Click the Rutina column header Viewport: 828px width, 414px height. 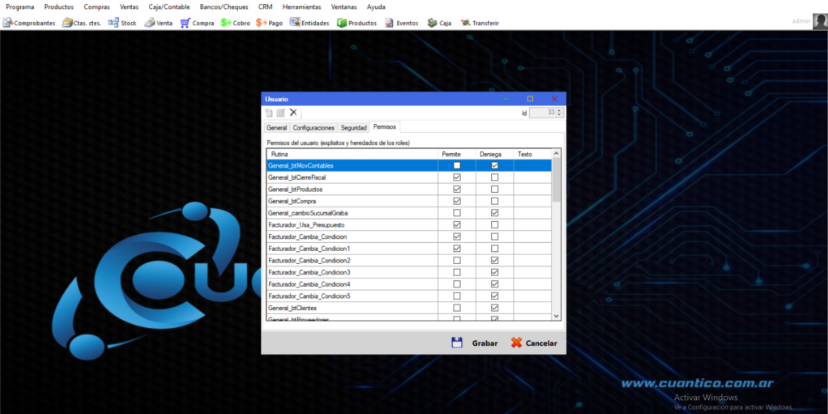[x=352, y=154]
